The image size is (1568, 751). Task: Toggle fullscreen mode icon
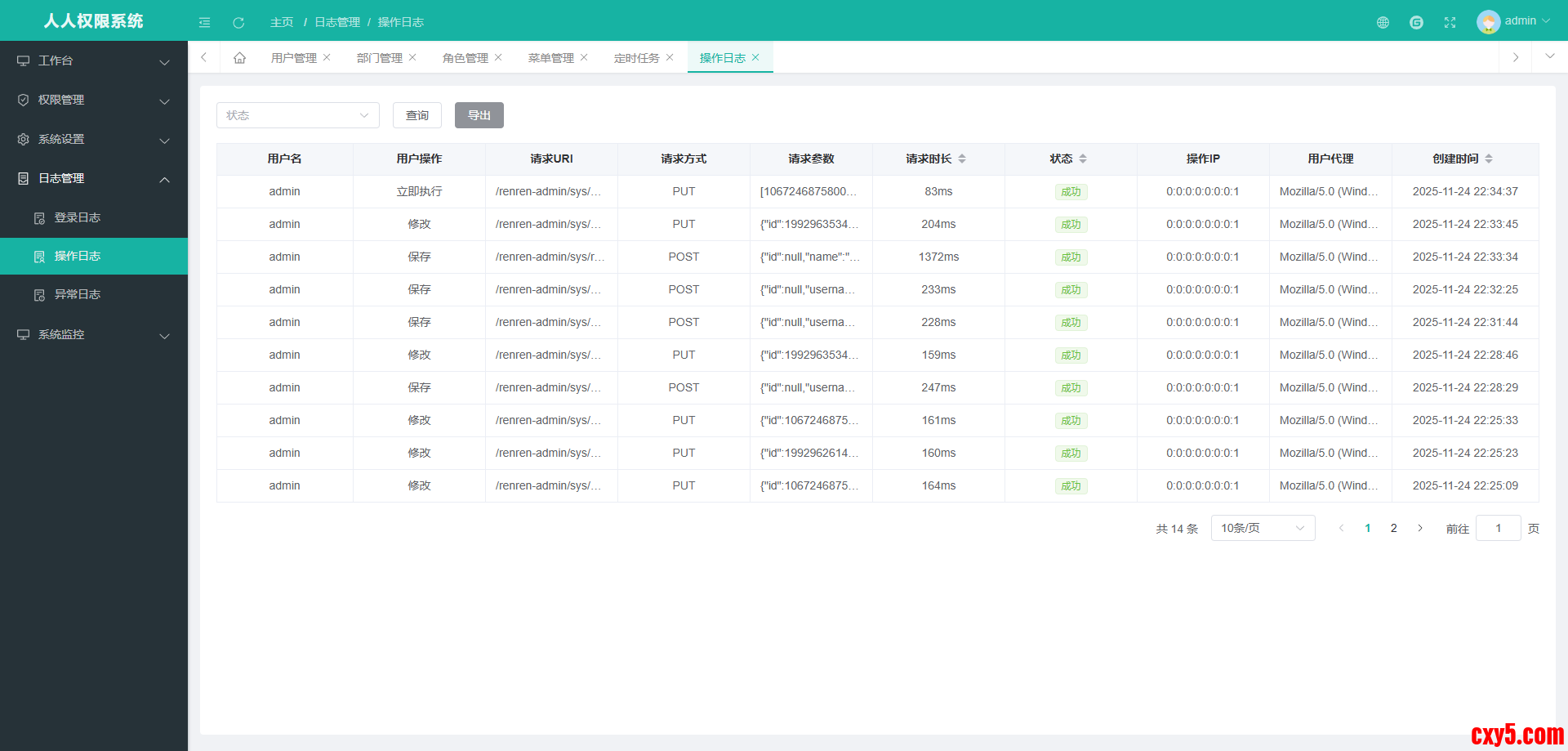[1450, 22]
